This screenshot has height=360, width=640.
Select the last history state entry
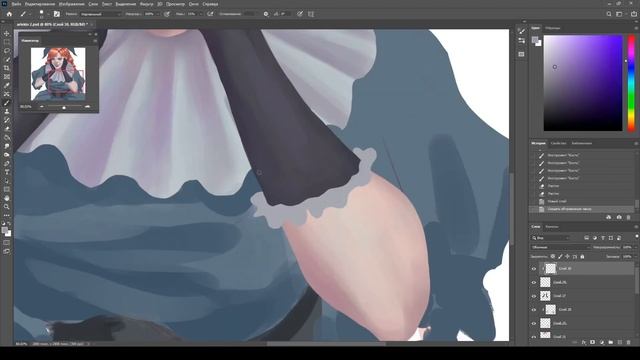[x=582, y=209]
